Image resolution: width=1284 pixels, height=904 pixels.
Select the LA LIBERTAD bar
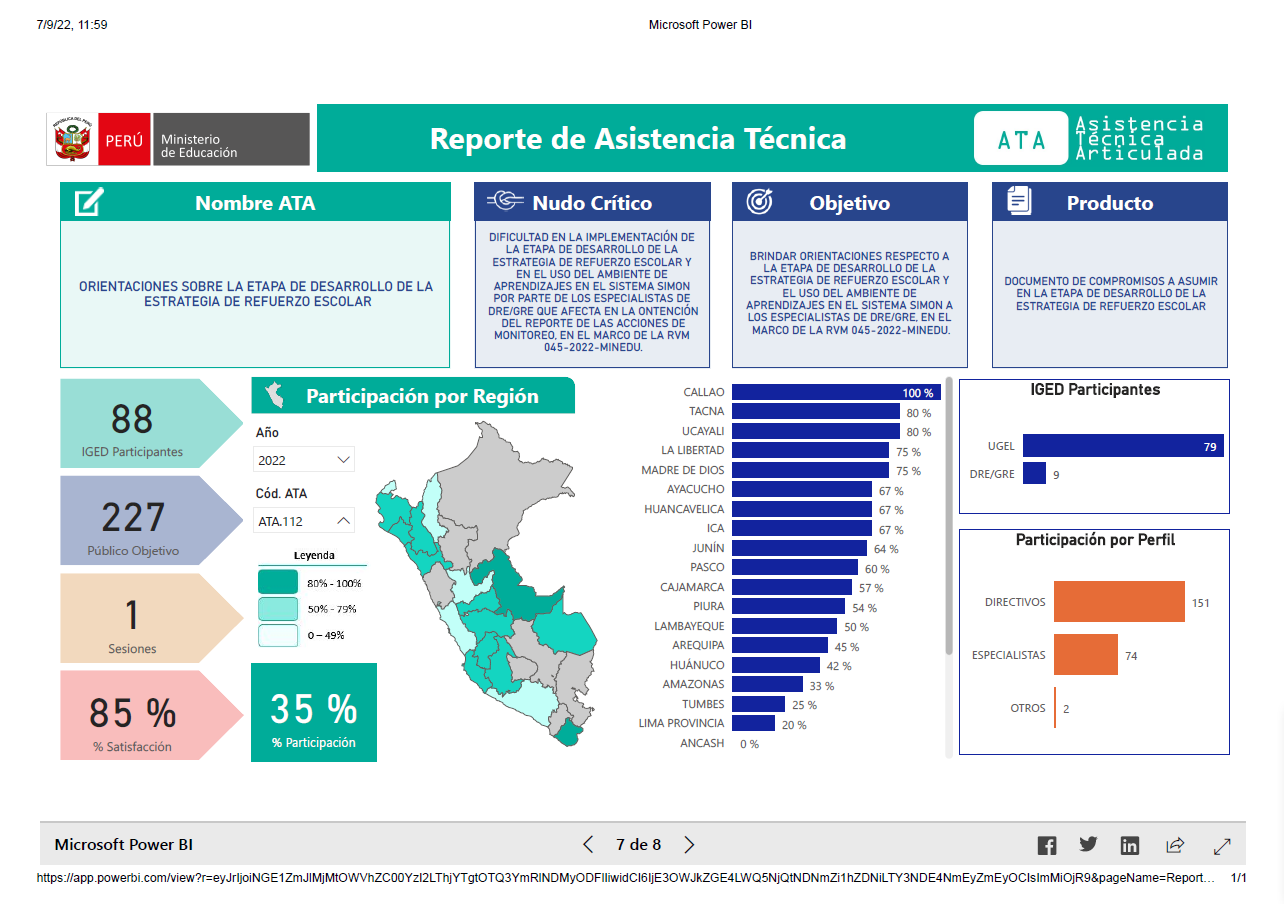click(x=810, y=450)
